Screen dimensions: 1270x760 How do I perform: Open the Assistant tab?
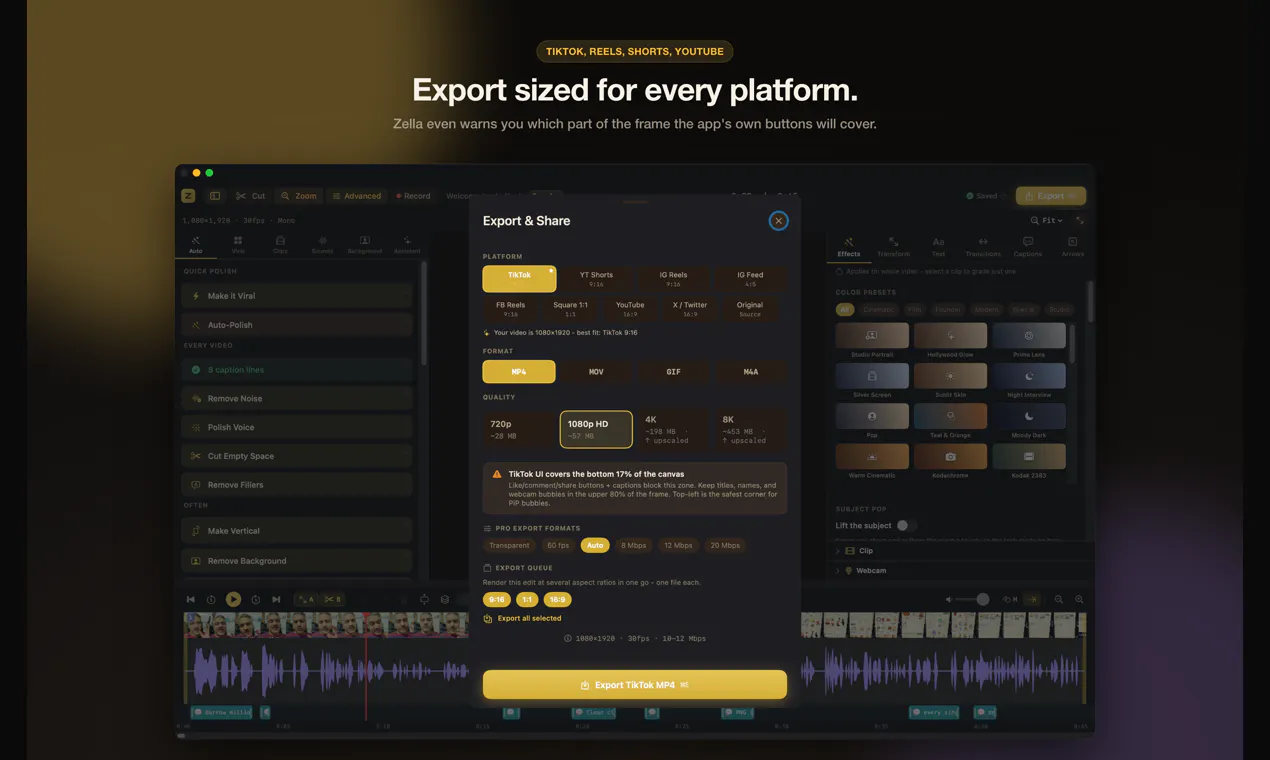pos(407,245)
